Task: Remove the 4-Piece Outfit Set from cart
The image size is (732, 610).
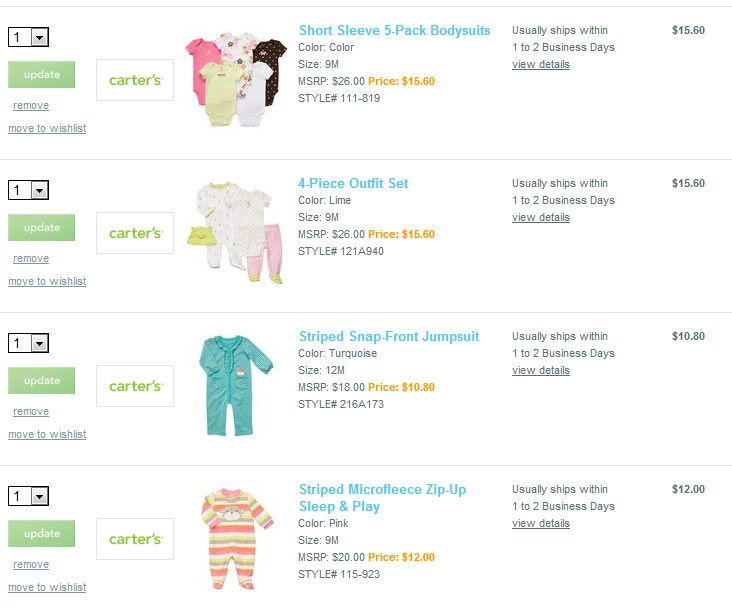Action: click(31, 258)
